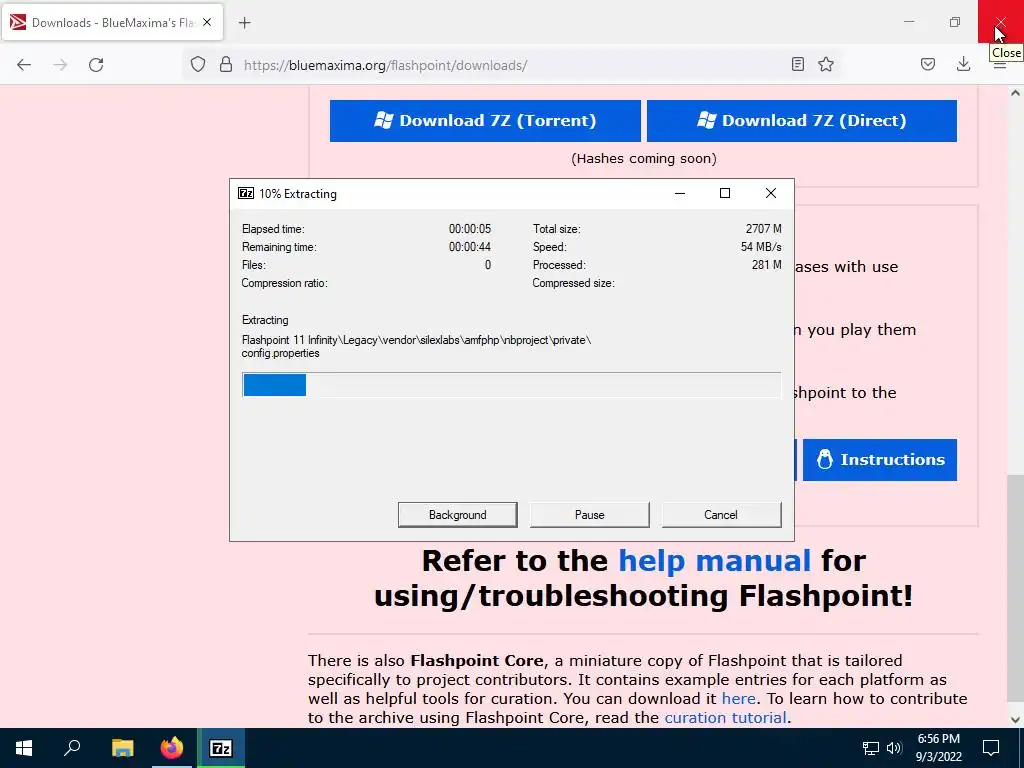Click the Speed value 54 MB/s
Image resolution: width=1024 pixels, height=768 pixels.
[x=761, y=247]
